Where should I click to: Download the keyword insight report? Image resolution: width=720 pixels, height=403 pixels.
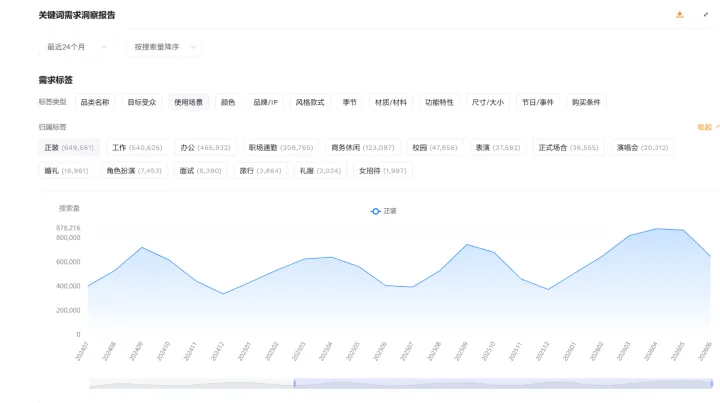[680, 15]
